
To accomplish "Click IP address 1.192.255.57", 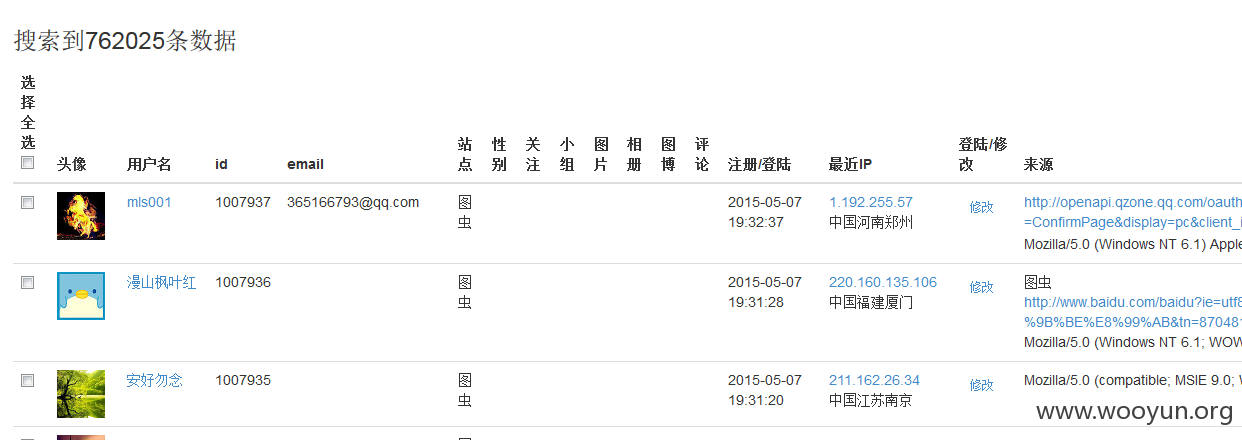I will [871, 202].
